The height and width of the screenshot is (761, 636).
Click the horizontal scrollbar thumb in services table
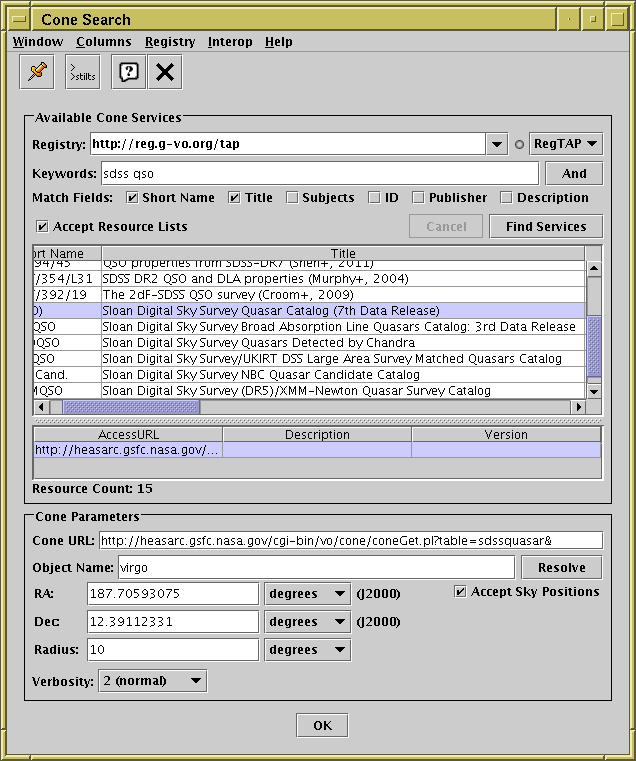tap(131, 407)
